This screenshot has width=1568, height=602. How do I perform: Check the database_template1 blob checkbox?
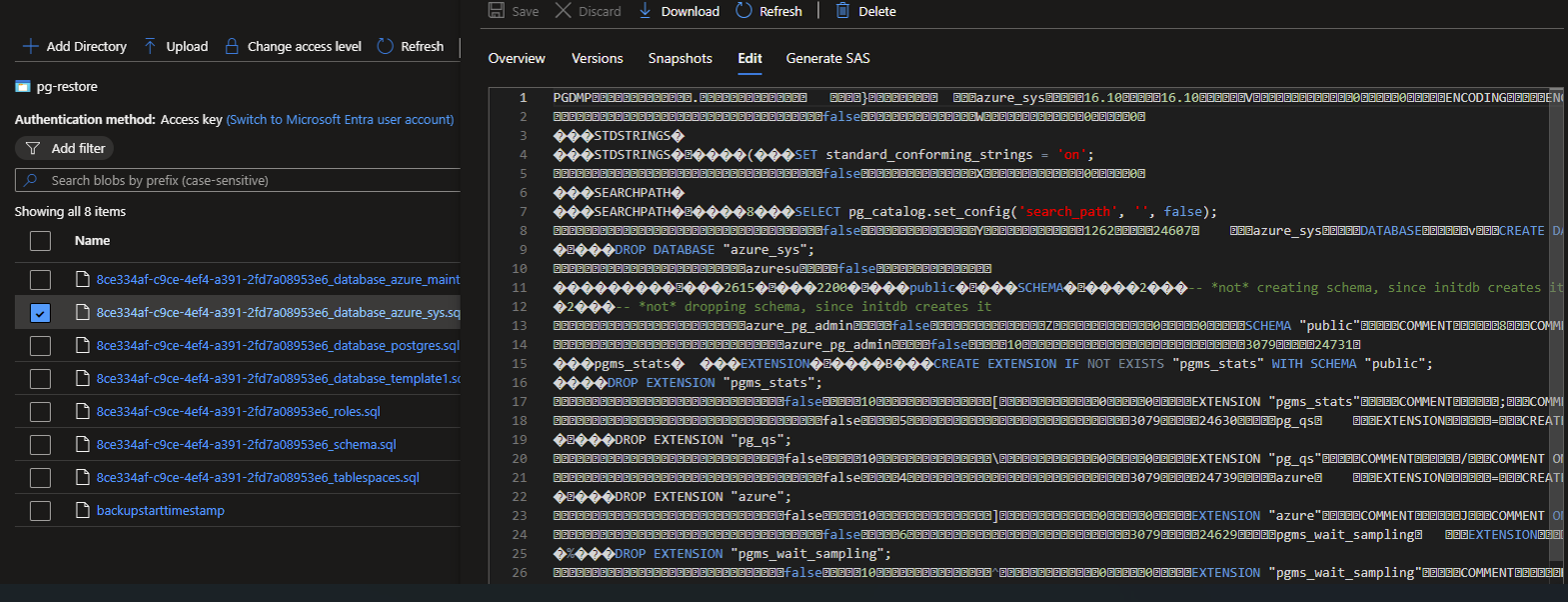point(40,379)
